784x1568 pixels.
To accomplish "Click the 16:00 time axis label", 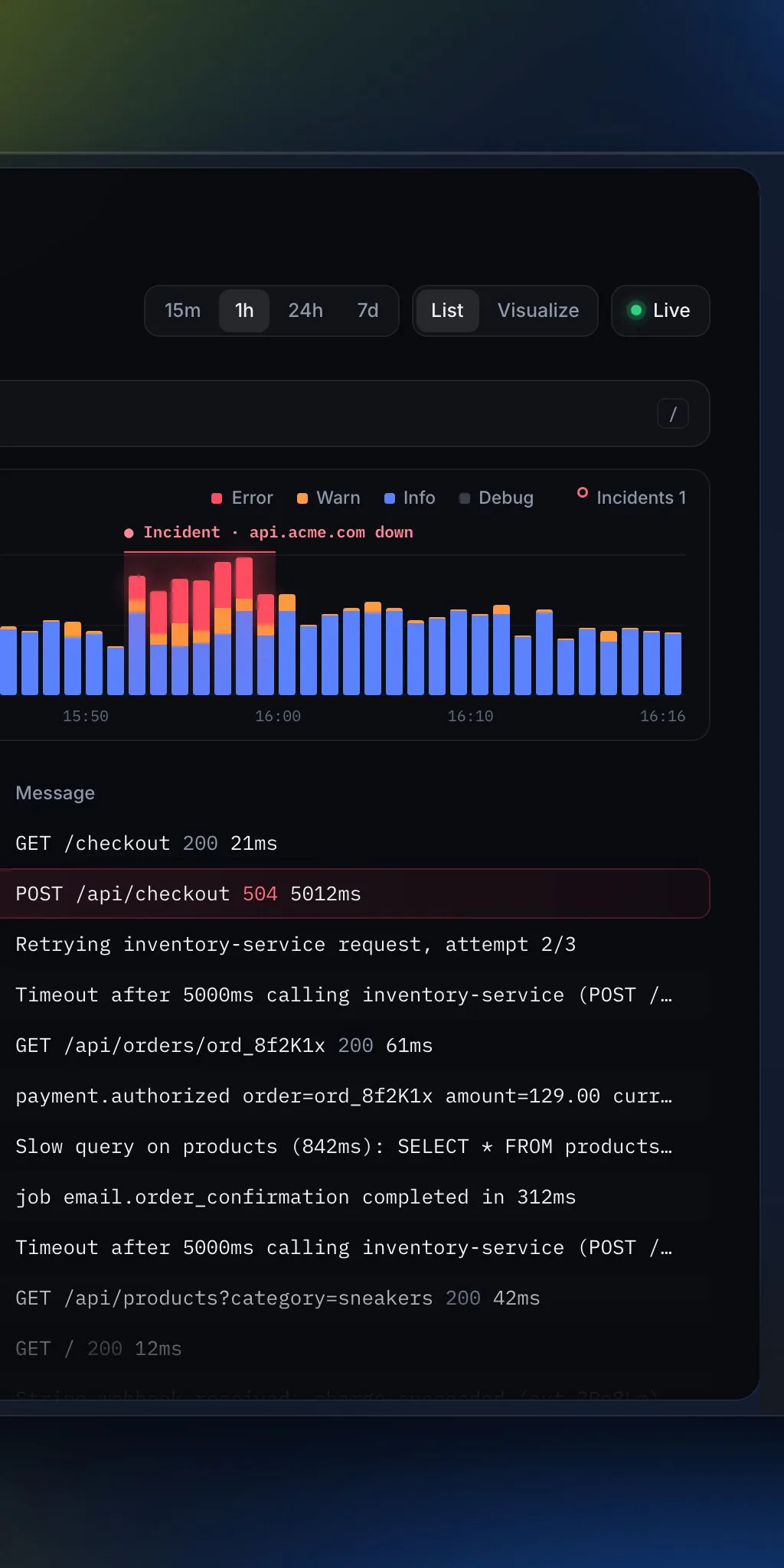I will [278, 716].
